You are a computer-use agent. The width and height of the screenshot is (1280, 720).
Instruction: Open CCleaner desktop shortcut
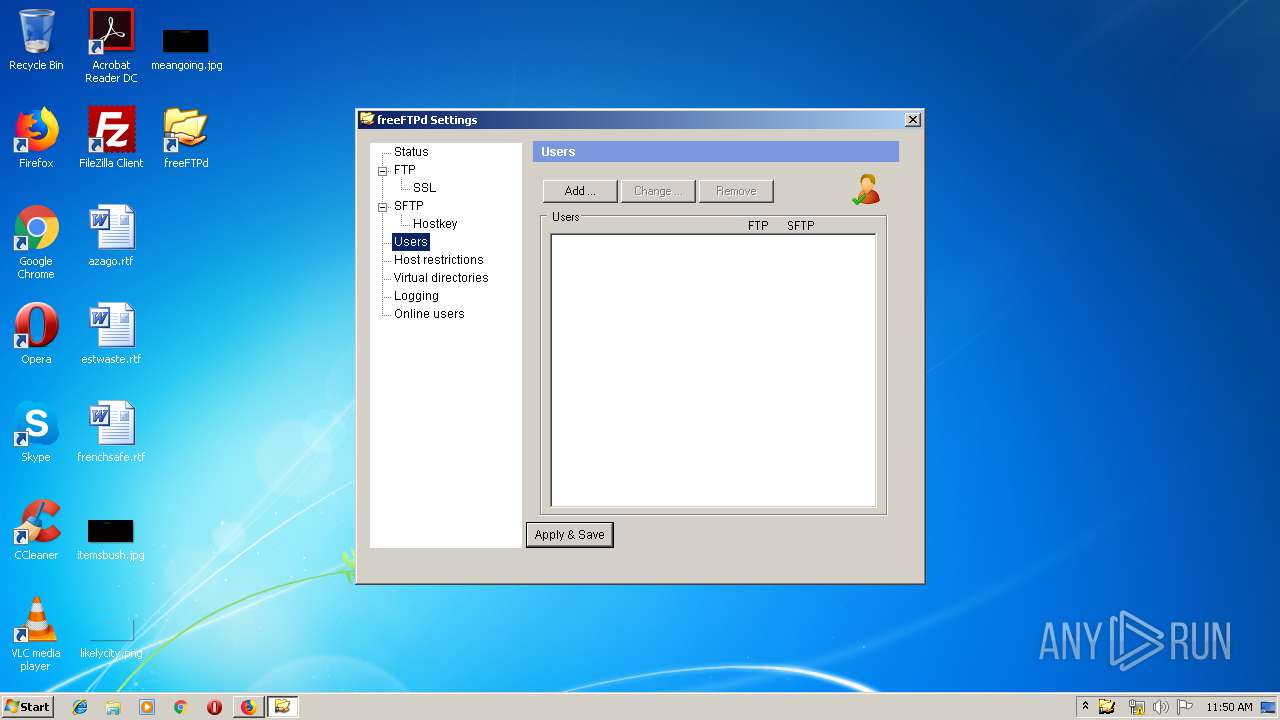(36, 530)
